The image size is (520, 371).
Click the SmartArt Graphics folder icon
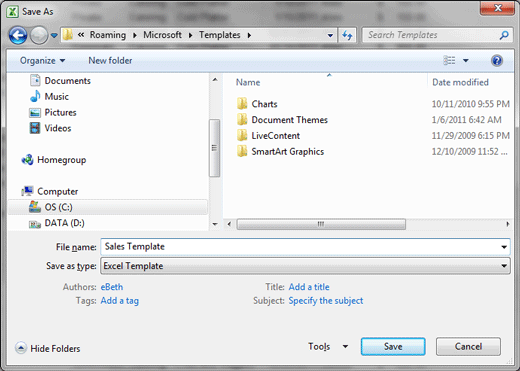[x=242, y=151]
